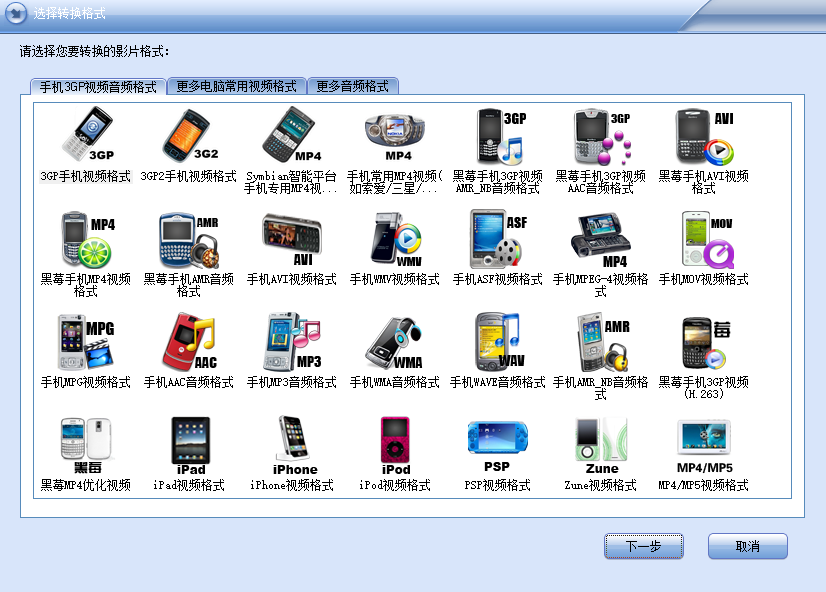The height and width of the screenshot is (592, 826).
Task: Choose 黑莓手机AVI视频格式 icon
Action: point(703,136)
